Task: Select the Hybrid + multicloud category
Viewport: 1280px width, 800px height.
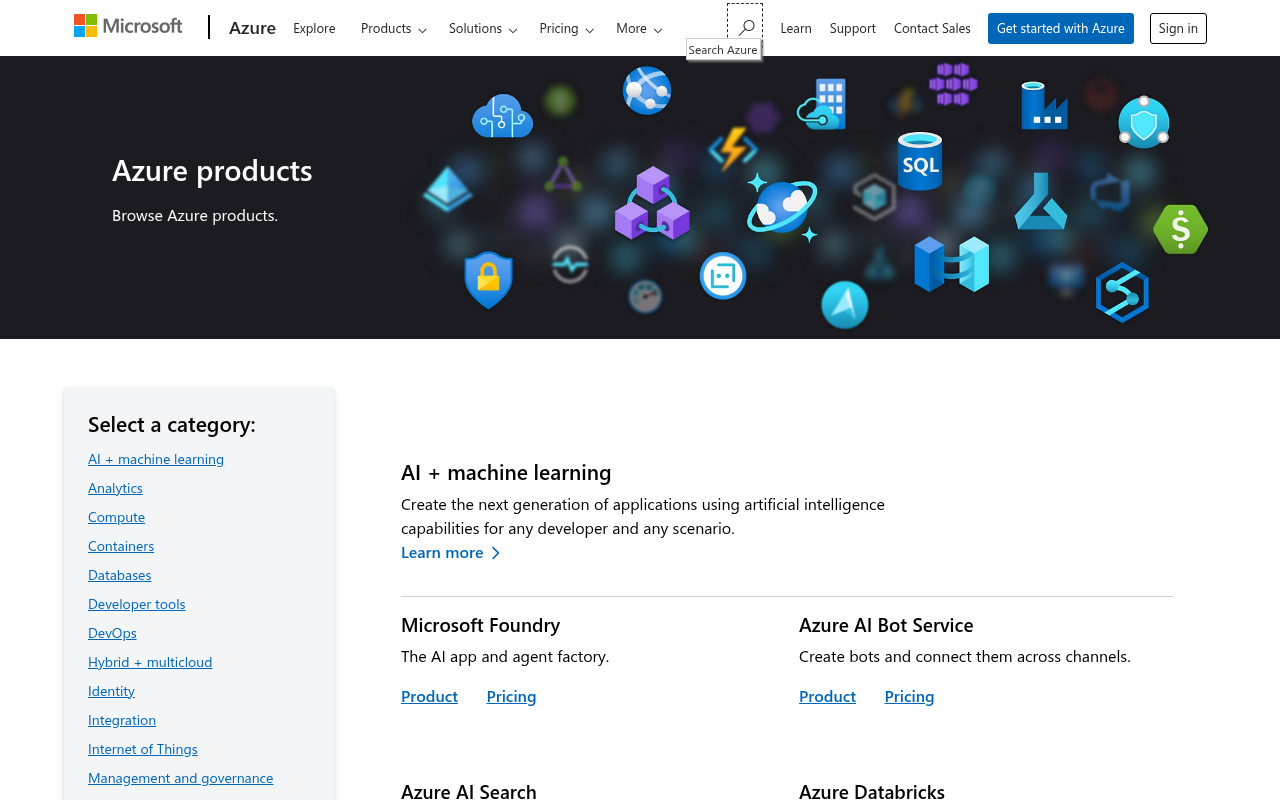Action: click(x=150, y=662)
